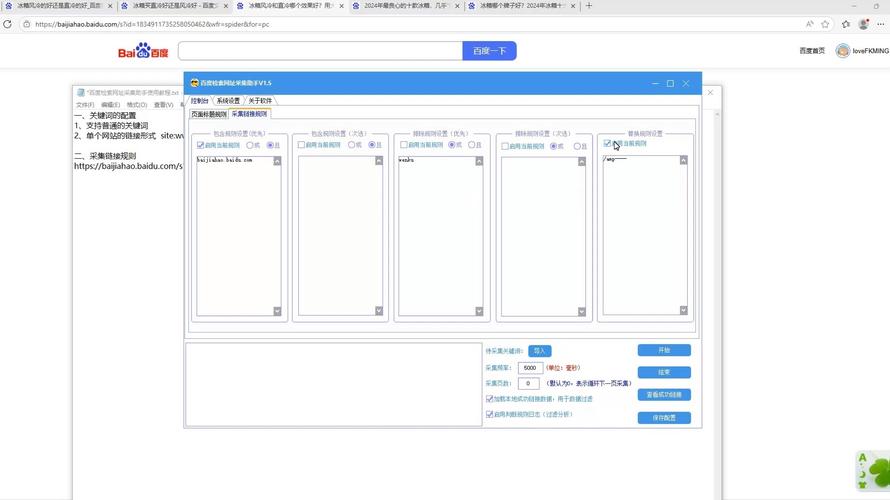This screenshot has width=890, height=500.
Task: Switch to the 系统设置 tab
Action: click(229, 101)
